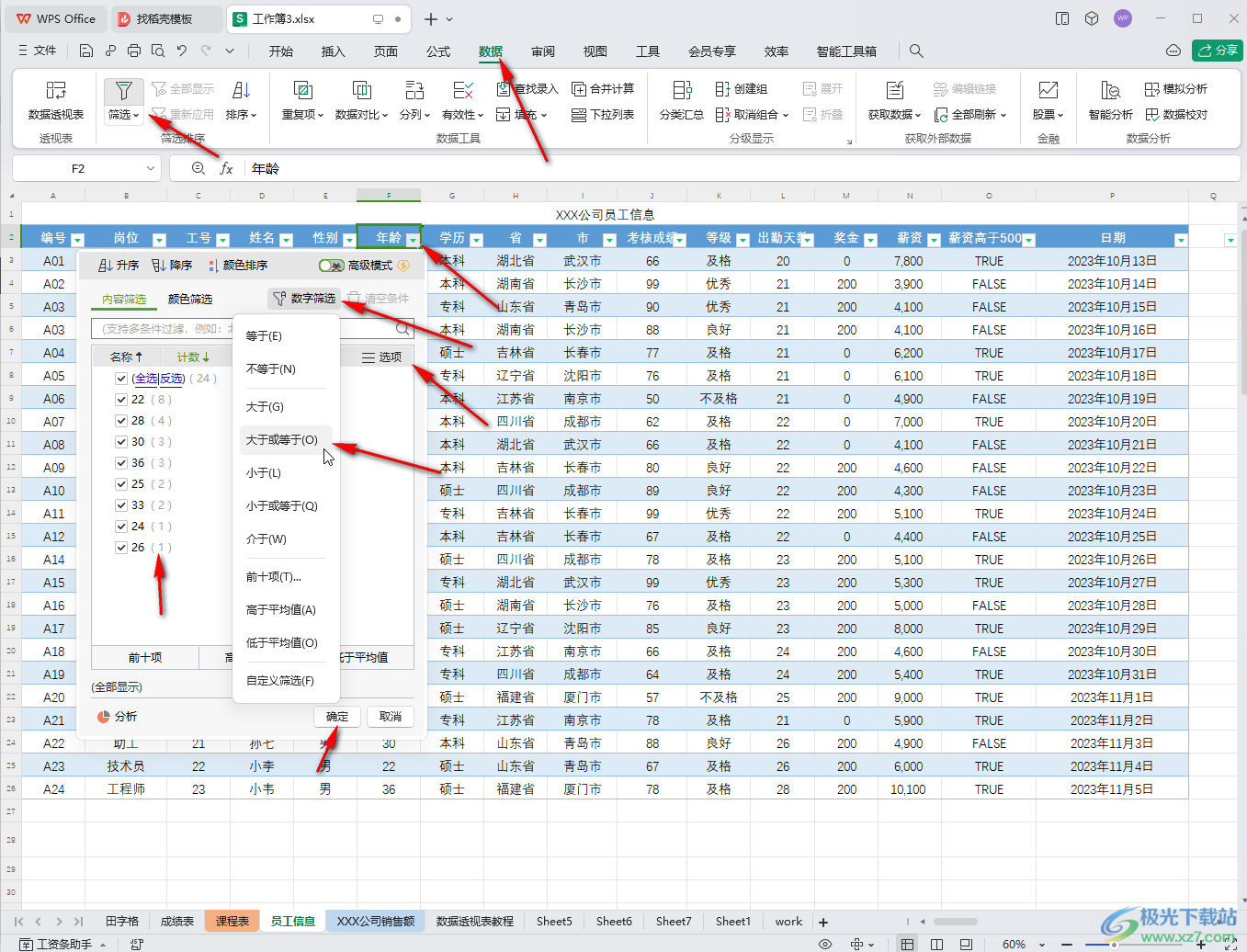
Task: Click the 确定 confirm button
Action: pyautogui.click(x=337, y=717)
